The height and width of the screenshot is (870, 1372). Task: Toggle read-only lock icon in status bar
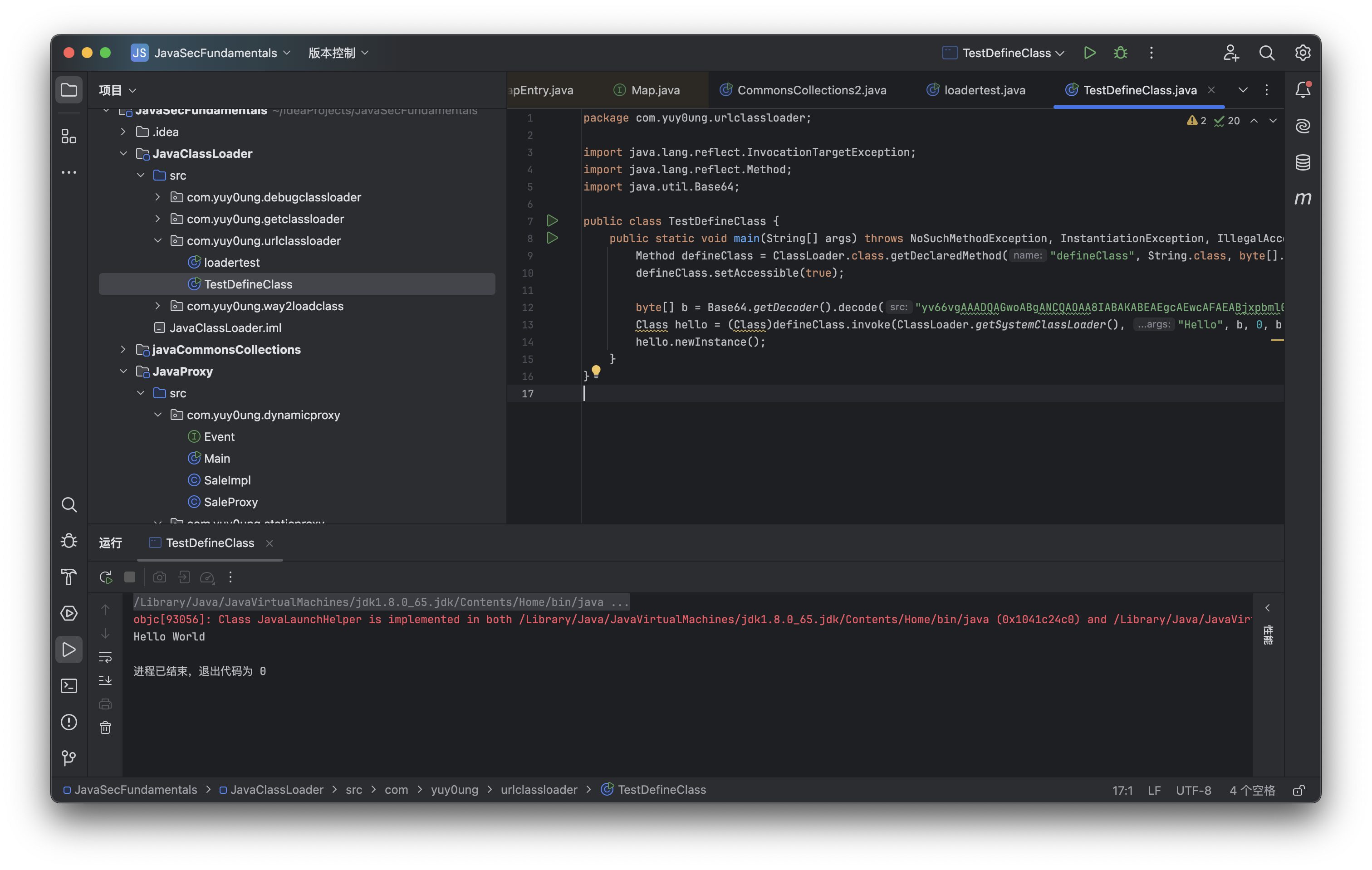coord(1298,790)
